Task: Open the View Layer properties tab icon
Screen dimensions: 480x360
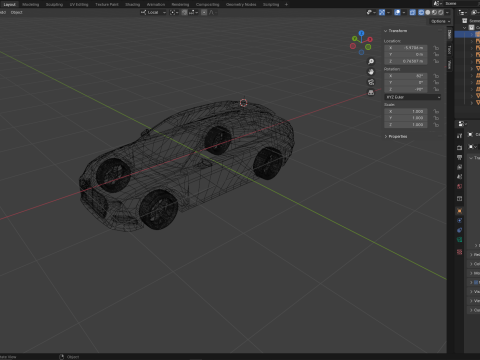Action: (459, 167)
